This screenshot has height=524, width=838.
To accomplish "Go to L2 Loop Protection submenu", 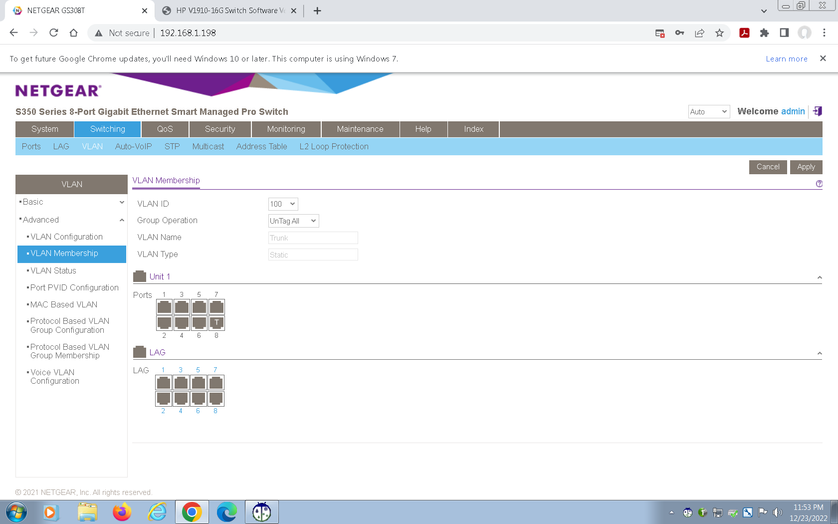I will click(334, 147).
